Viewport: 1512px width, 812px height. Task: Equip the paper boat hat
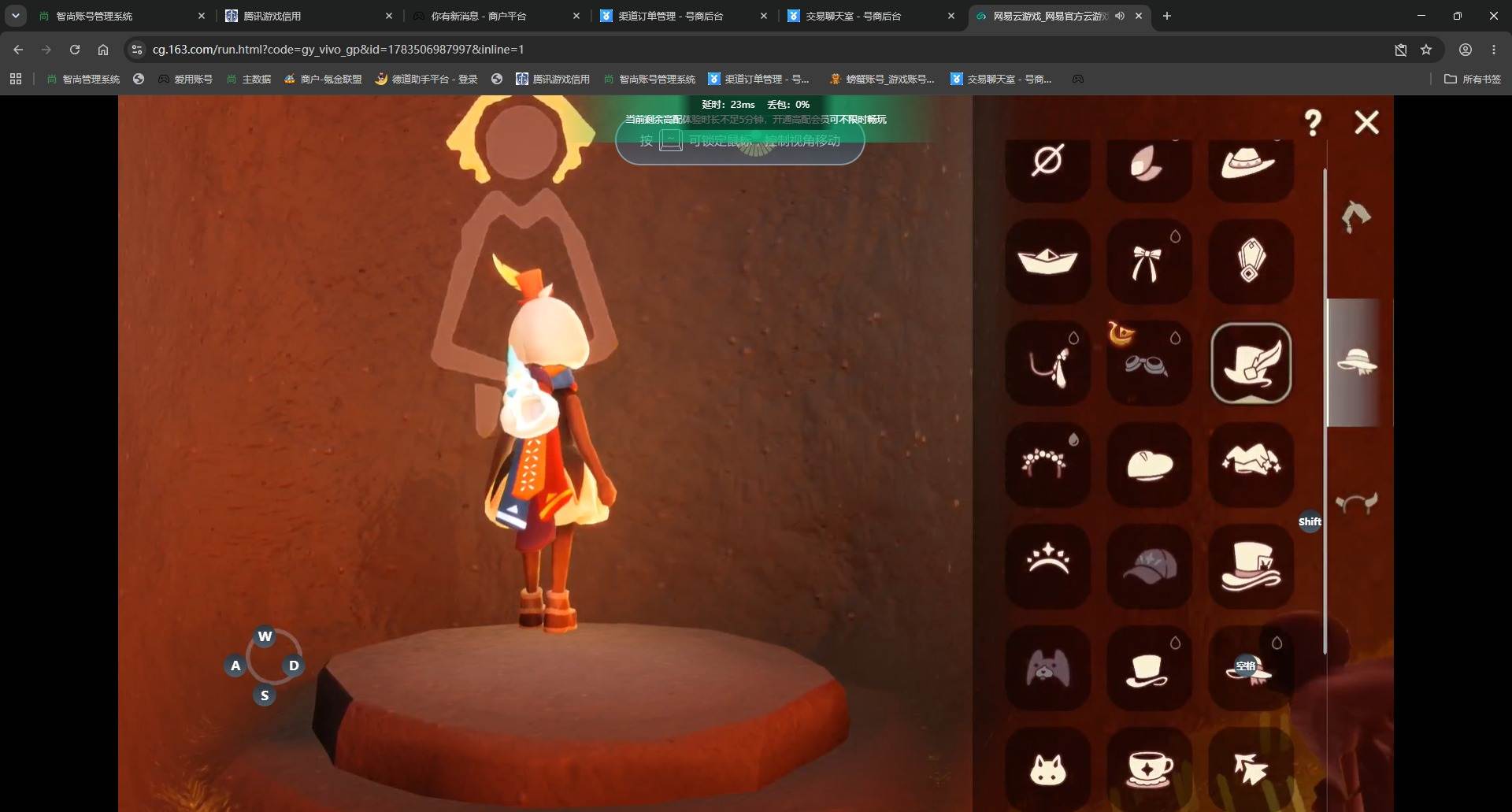(x=1047, y=261)
